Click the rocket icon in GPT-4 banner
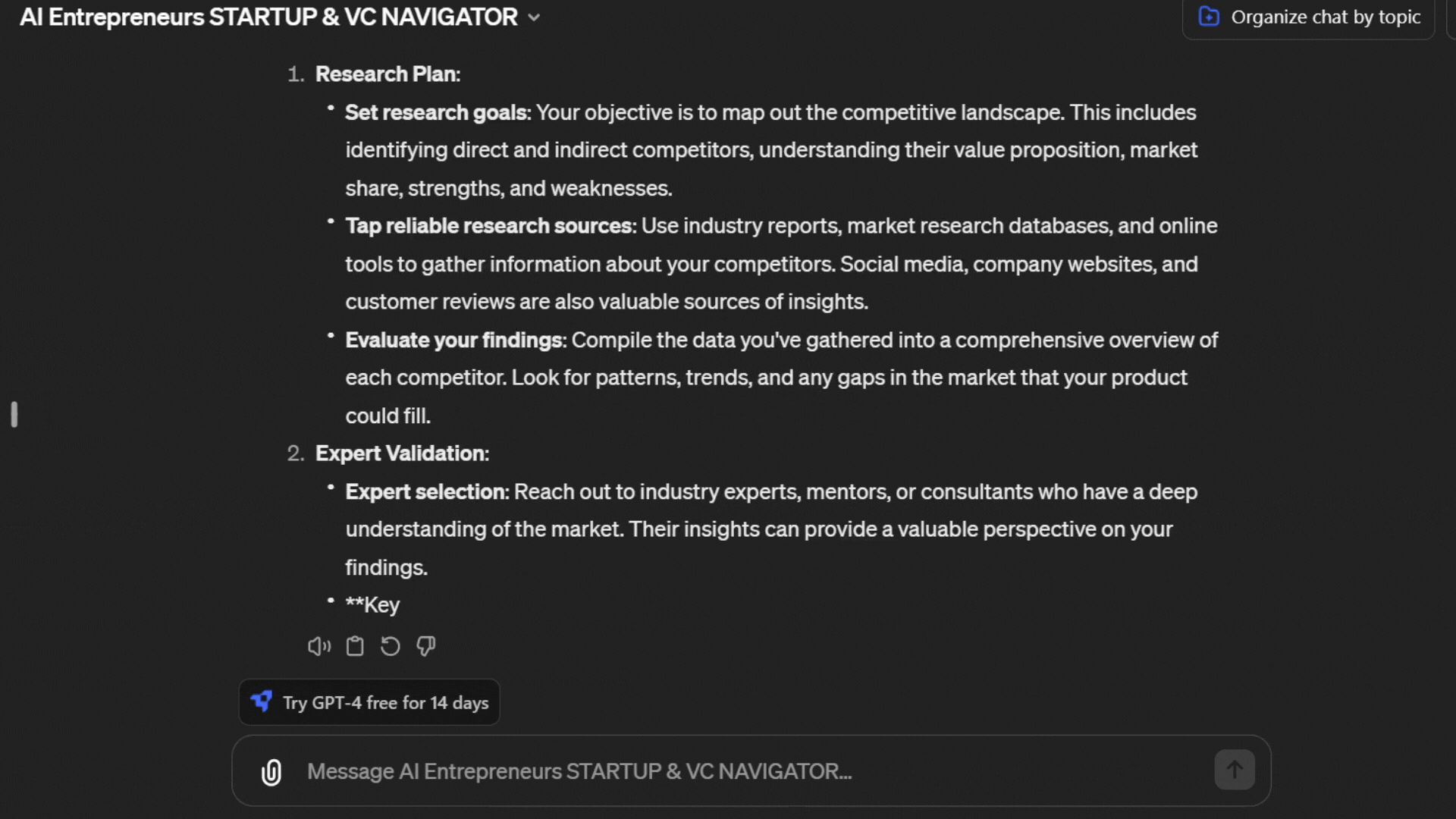Image resolution: width=1456 pixels, height=819 pixels. 262,701
